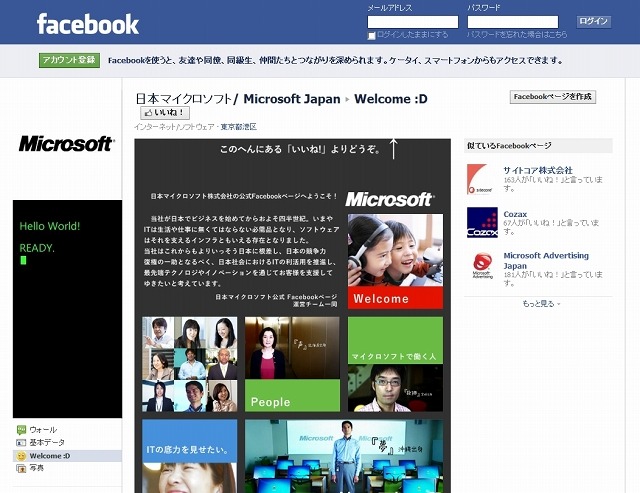Click the マイクロソフトで働く人 green tile

[x=395, y=340]
